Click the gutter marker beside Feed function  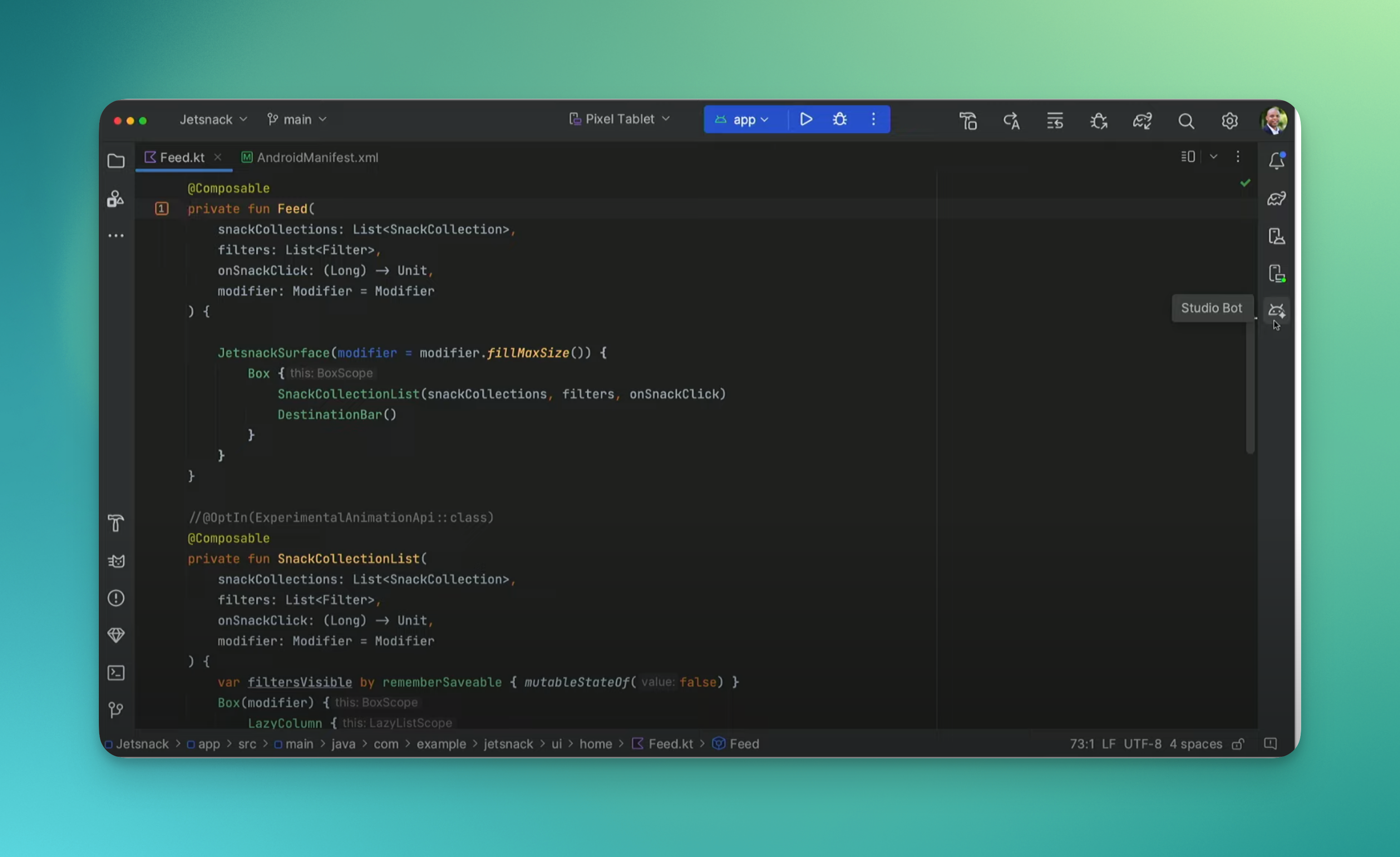pos(161,208)
